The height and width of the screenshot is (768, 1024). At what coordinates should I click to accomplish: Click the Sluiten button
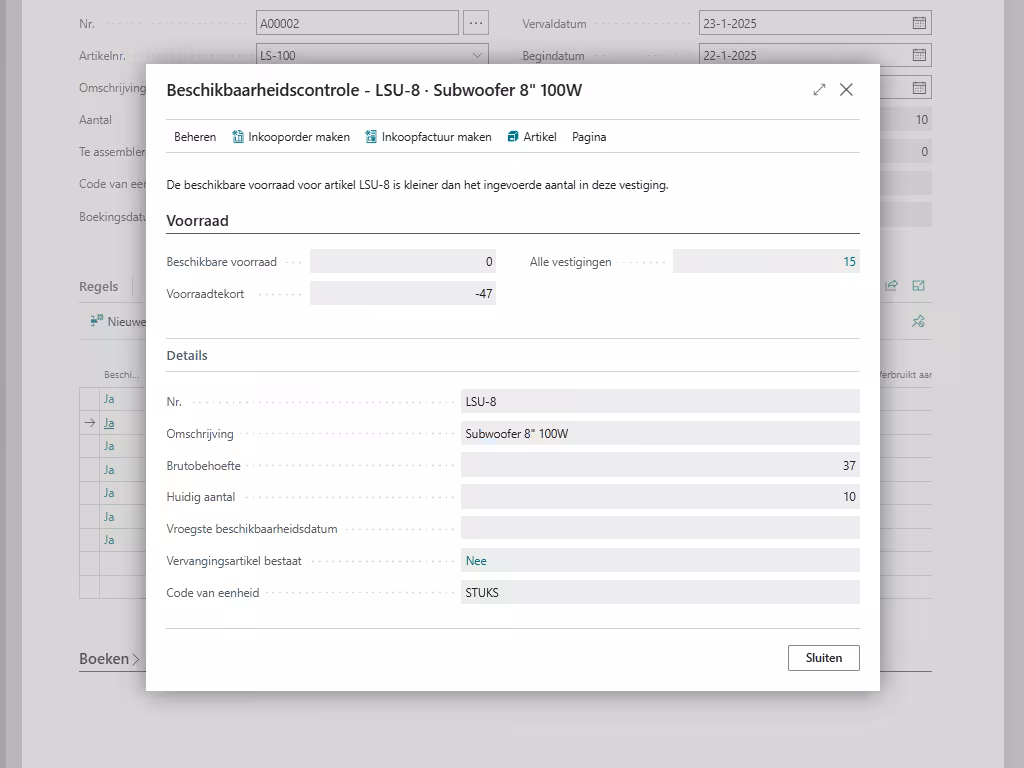(823, 658)
